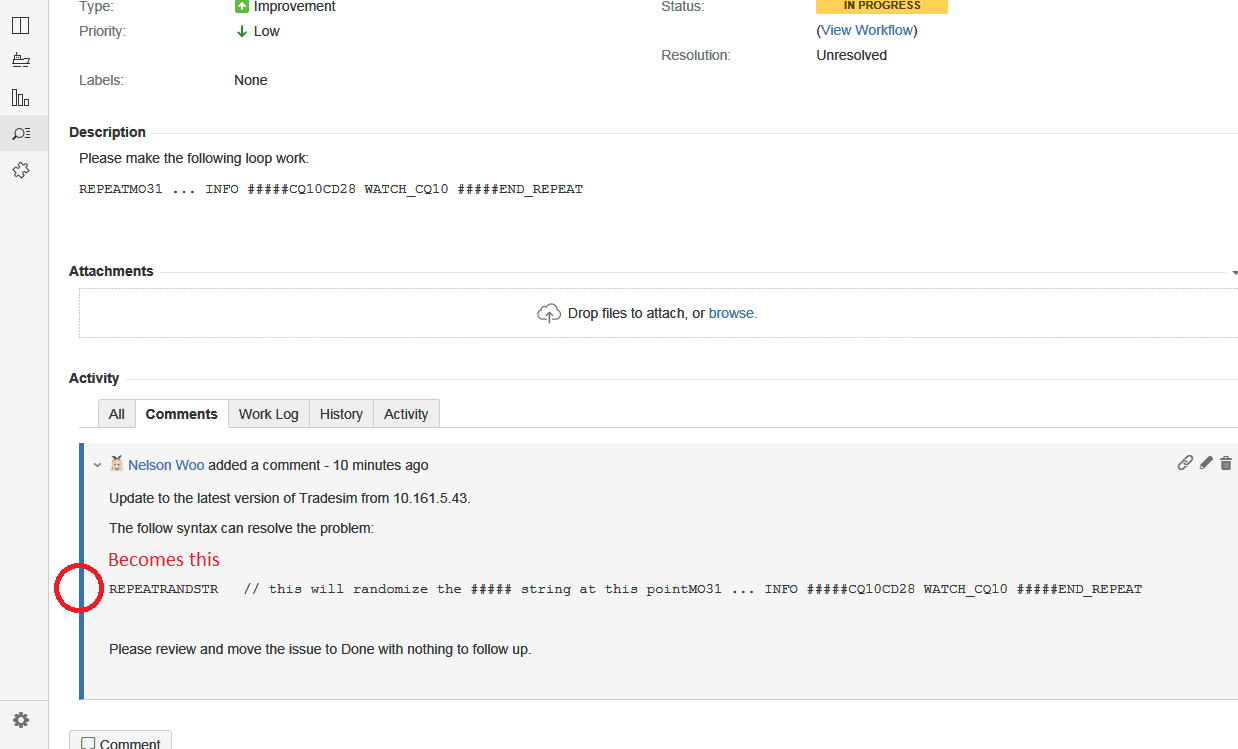Open the issue search icon in sidebar
Image resolution: width=1238 pixels, height=749 pixels.
pyautogui.click(x=20, y=133)
